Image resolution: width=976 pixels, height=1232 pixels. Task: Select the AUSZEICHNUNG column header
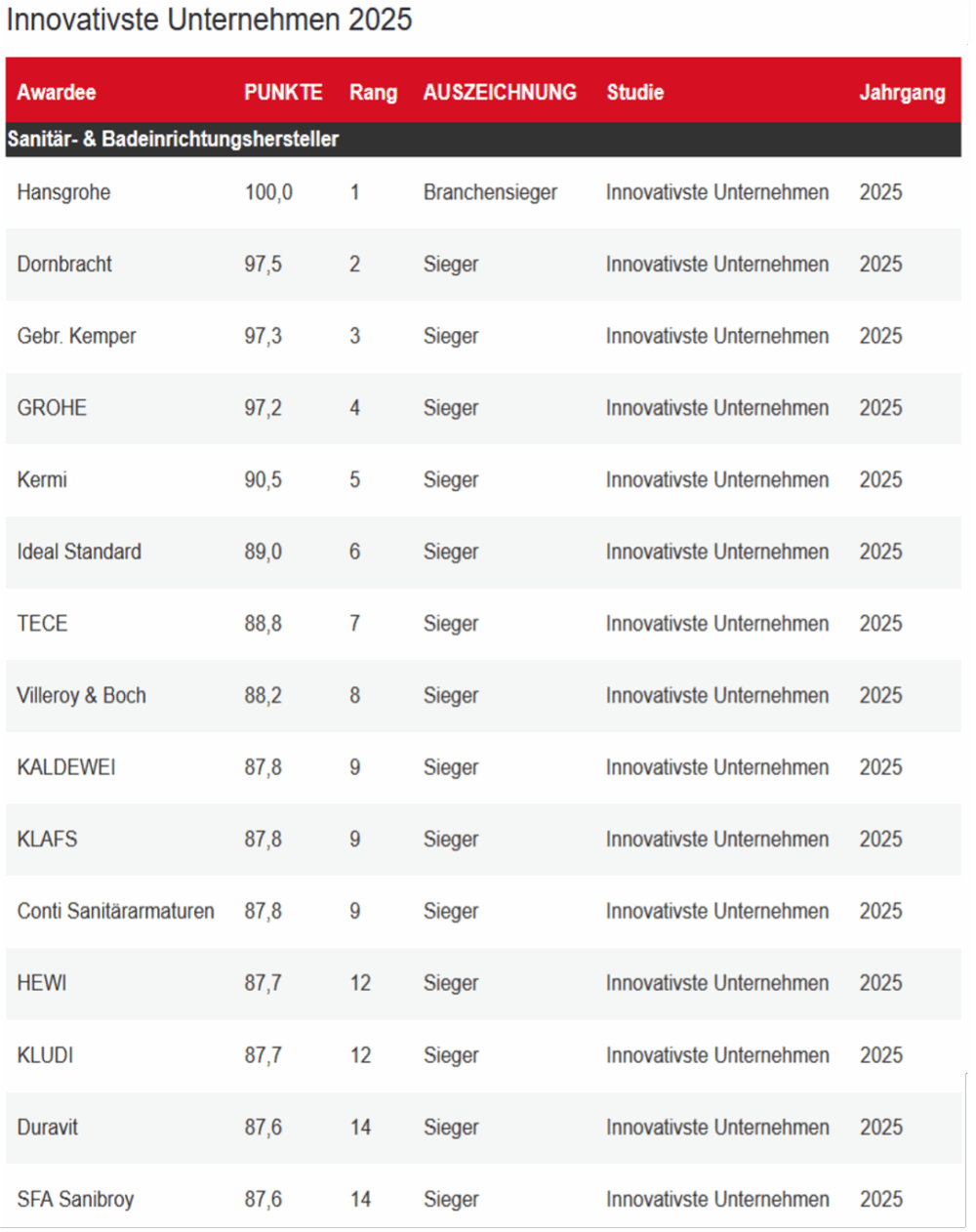tap(500, 93)
